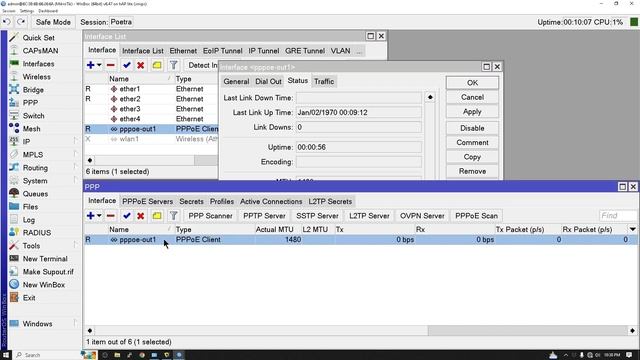Switch to Profiles tab in PPP
This screenshot has height=360, width=640.
click(x=222, y=202)
